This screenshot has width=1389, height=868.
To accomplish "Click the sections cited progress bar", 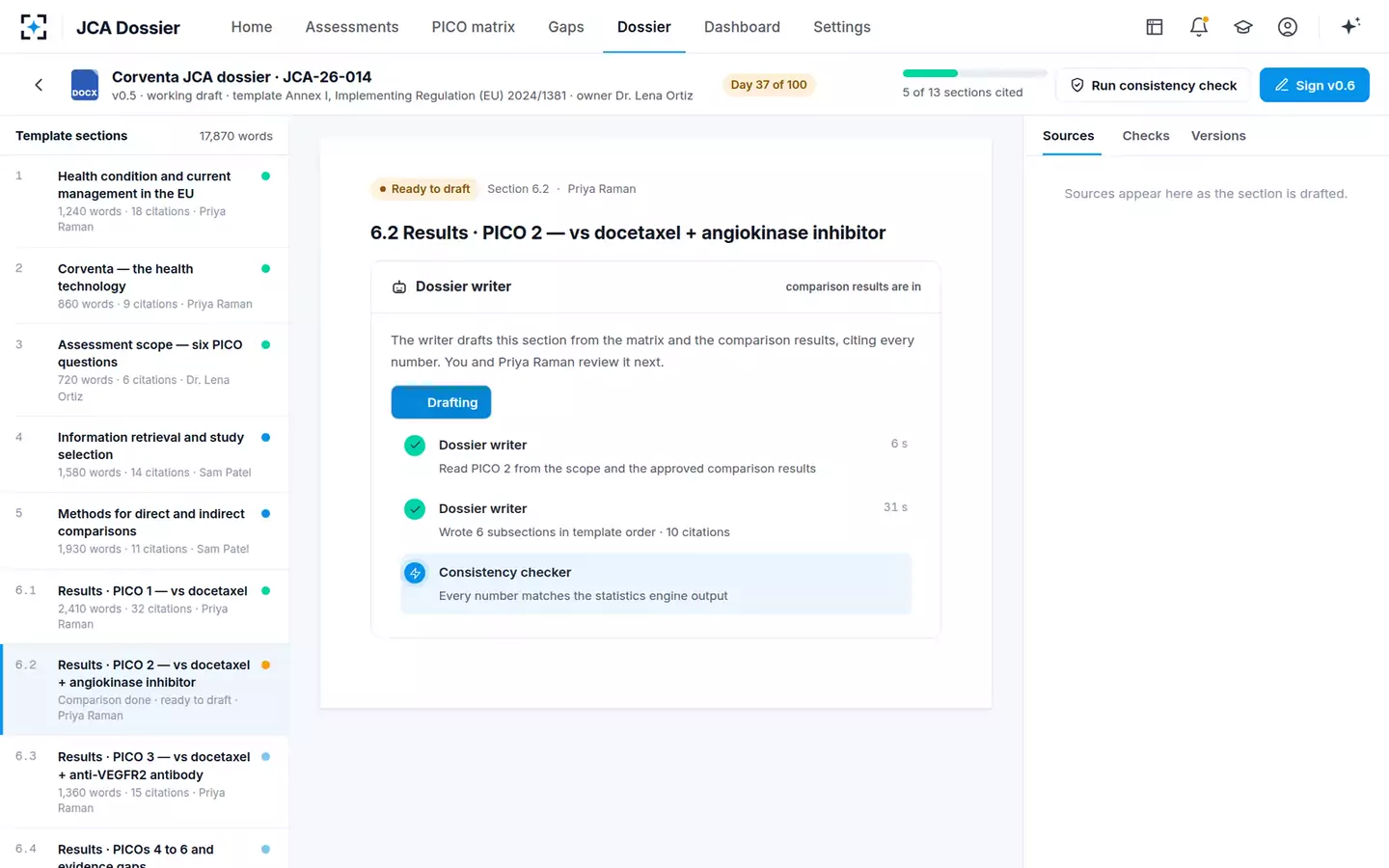I will [974, 73].
